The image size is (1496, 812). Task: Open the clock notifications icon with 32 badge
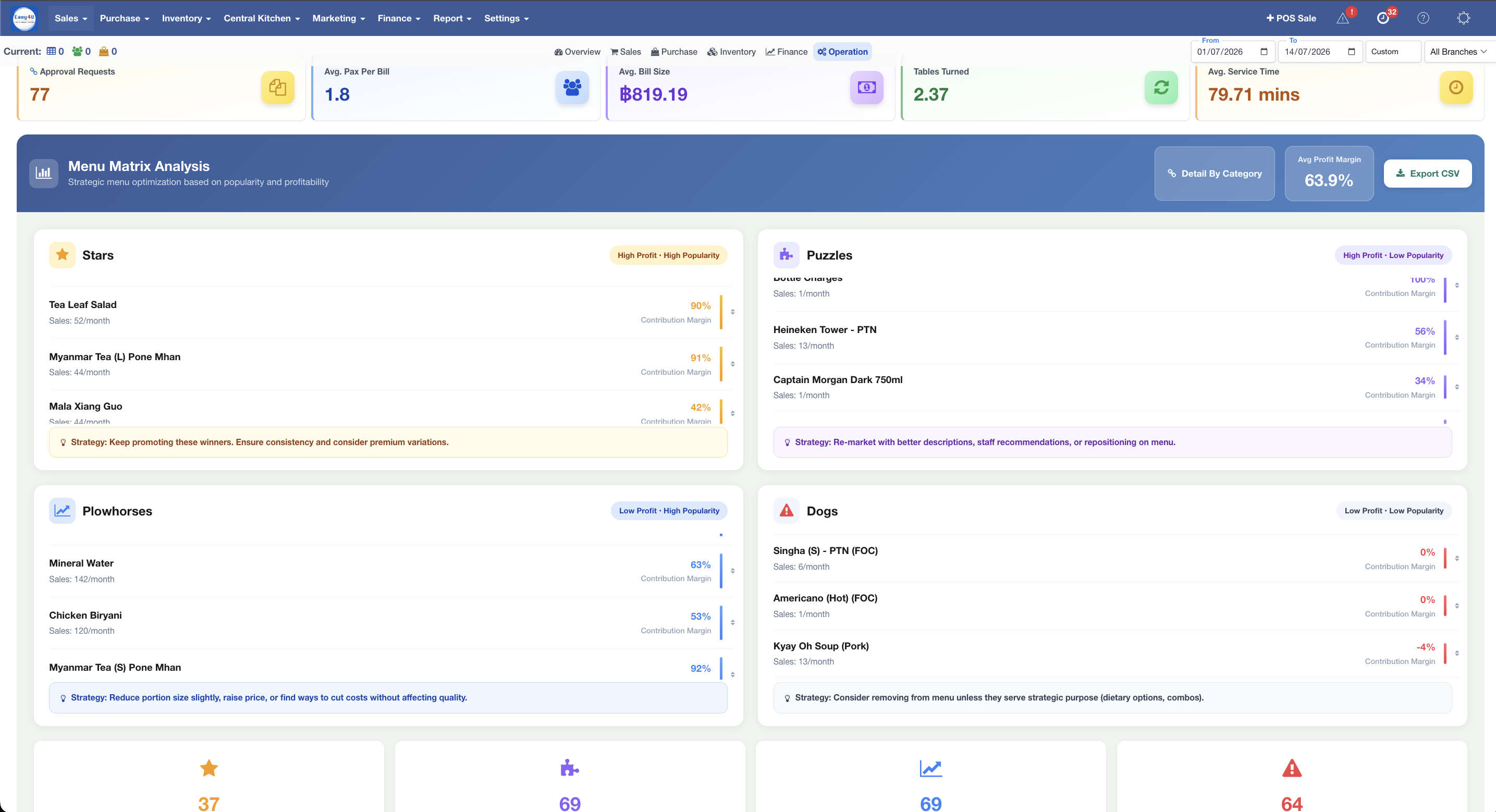click(x=1383, y=18)
